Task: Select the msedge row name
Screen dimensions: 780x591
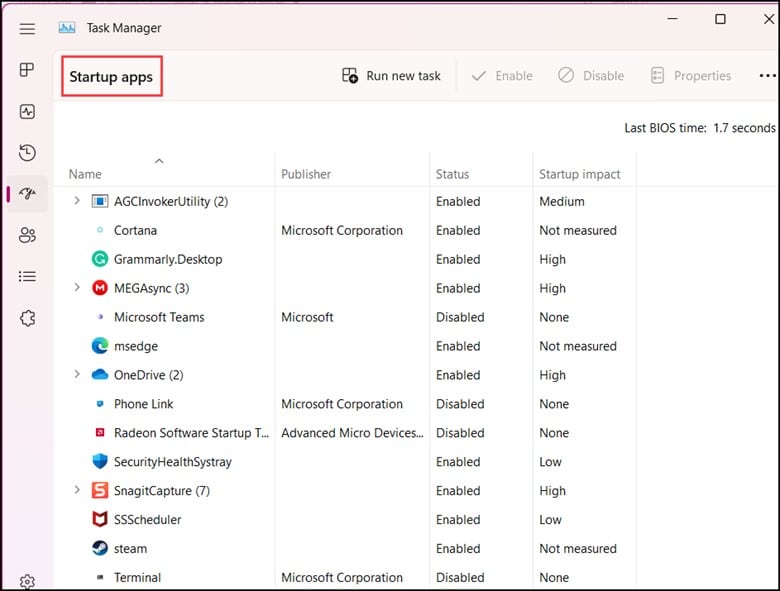Action: point(136,346)
